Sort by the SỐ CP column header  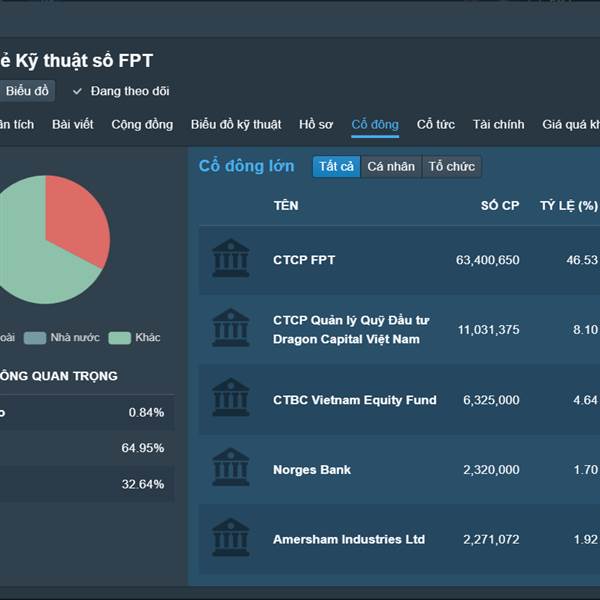click(500, 205)
